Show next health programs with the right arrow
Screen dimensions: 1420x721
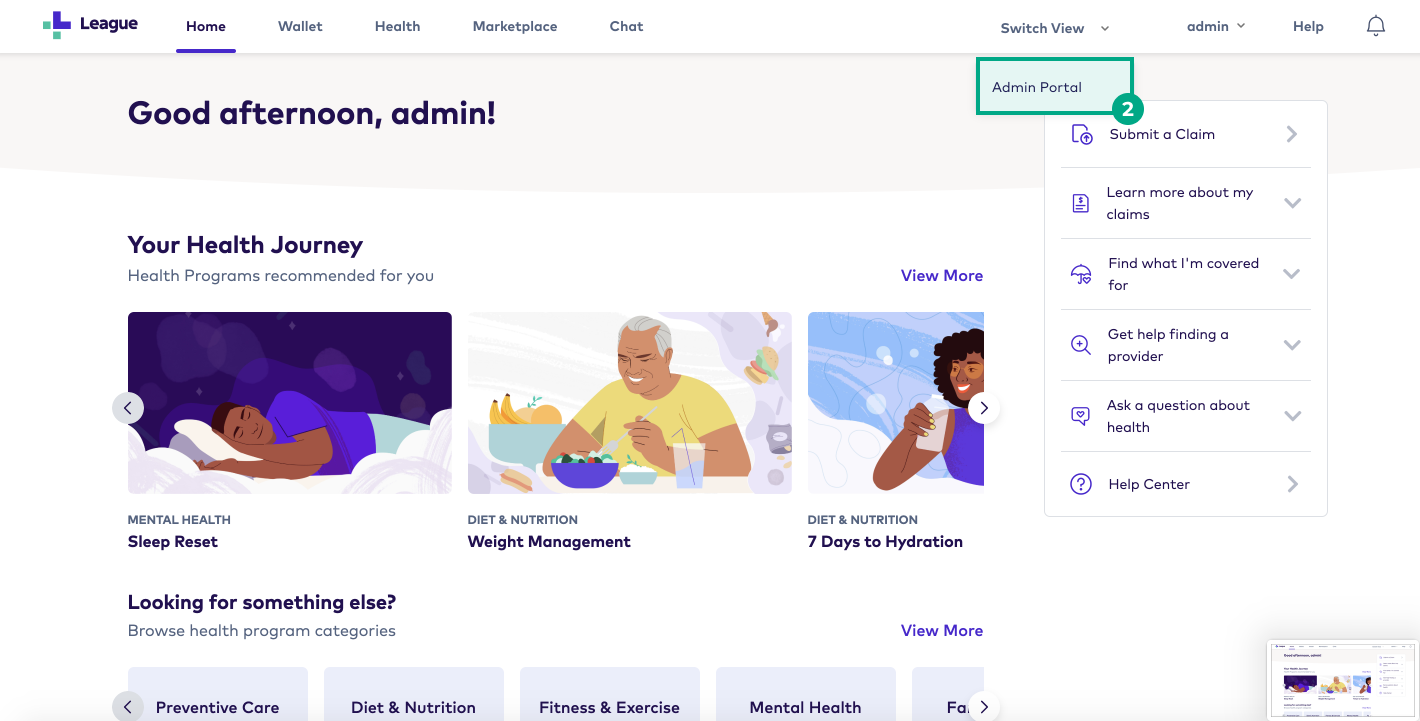tap(984, 408)
